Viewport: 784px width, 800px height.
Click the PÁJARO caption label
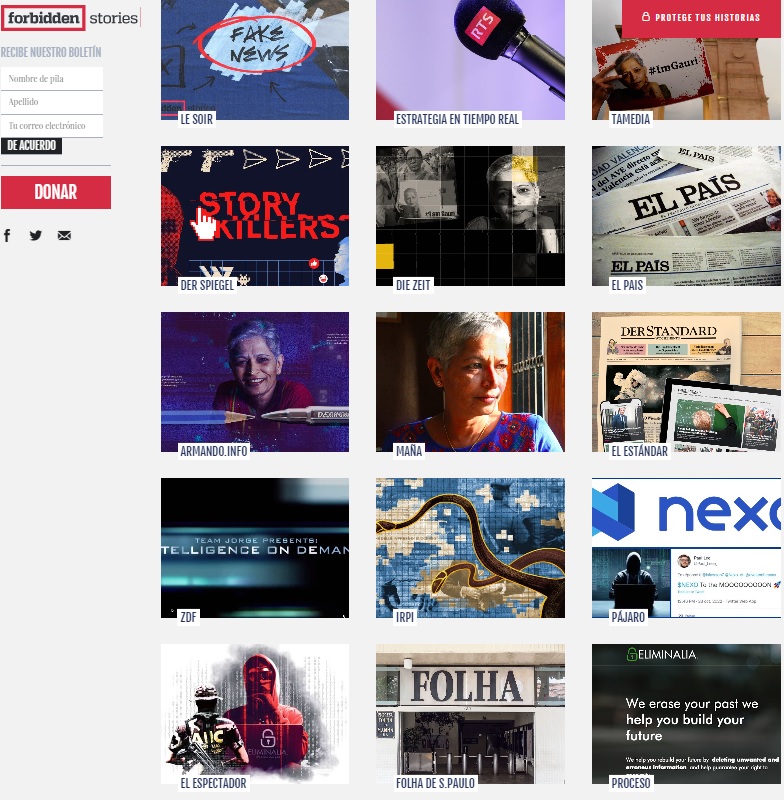click(628, 617)
